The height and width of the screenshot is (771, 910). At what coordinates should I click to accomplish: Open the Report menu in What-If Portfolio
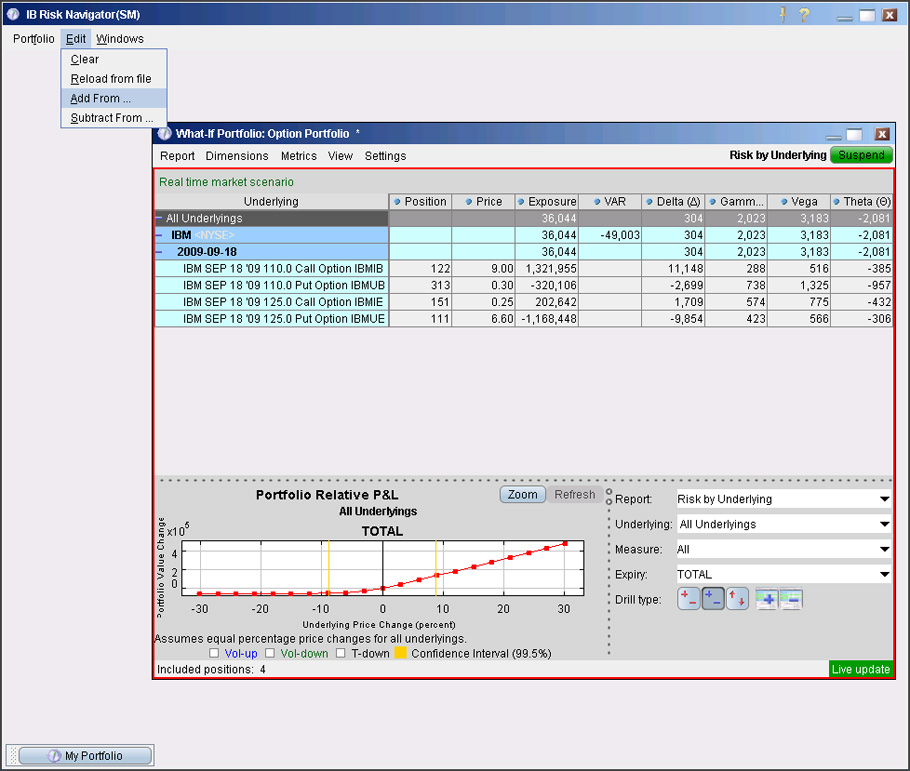(x=177, y=156)
